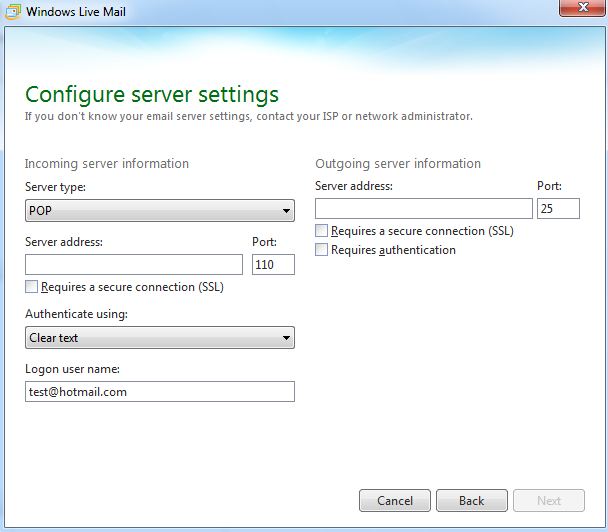The image size is (608, 532).
Task: Click the Windows Live Mail title bar icon
Action: [x=12, y=12]
